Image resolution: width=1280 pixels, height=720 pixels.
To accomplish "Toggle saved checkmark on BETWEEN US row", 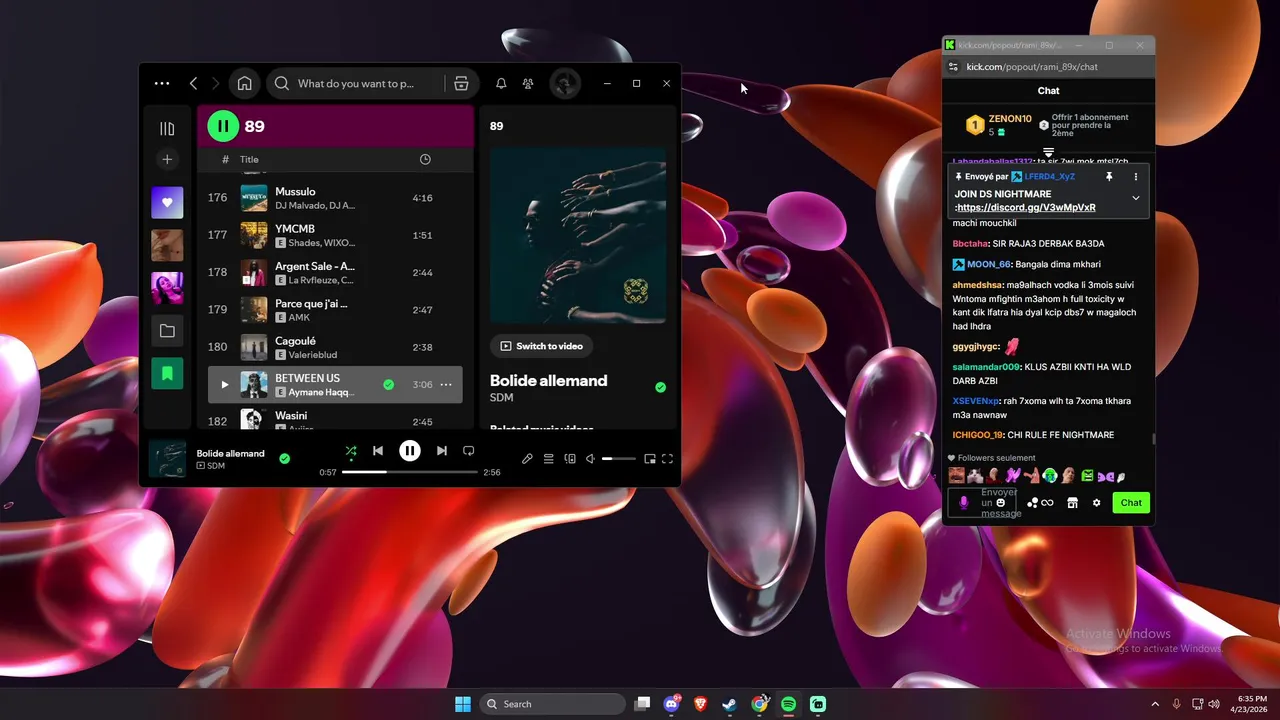I will [x=388, y=385].
